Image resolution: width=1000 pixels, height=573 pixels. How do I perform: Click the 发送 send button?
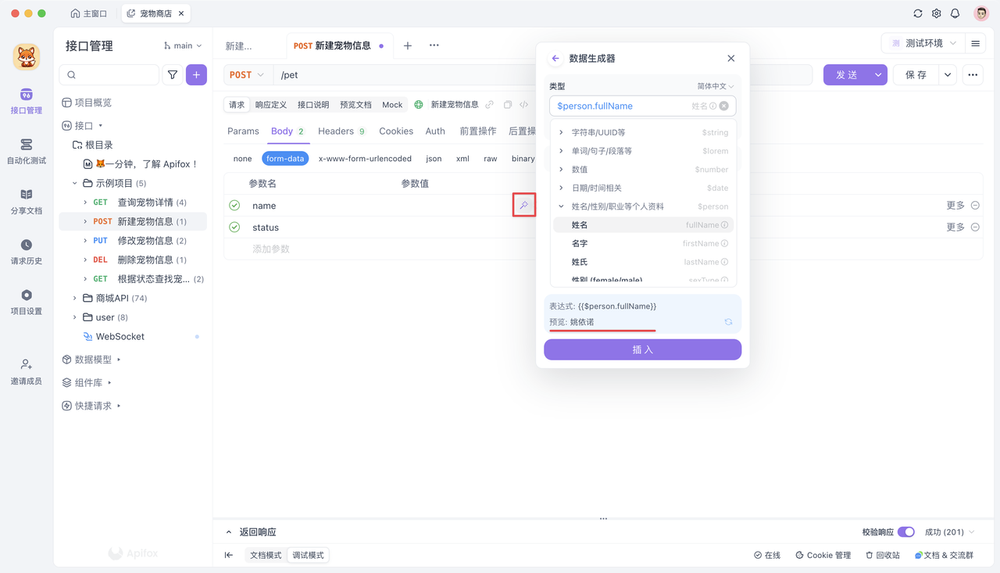point(845,75)
